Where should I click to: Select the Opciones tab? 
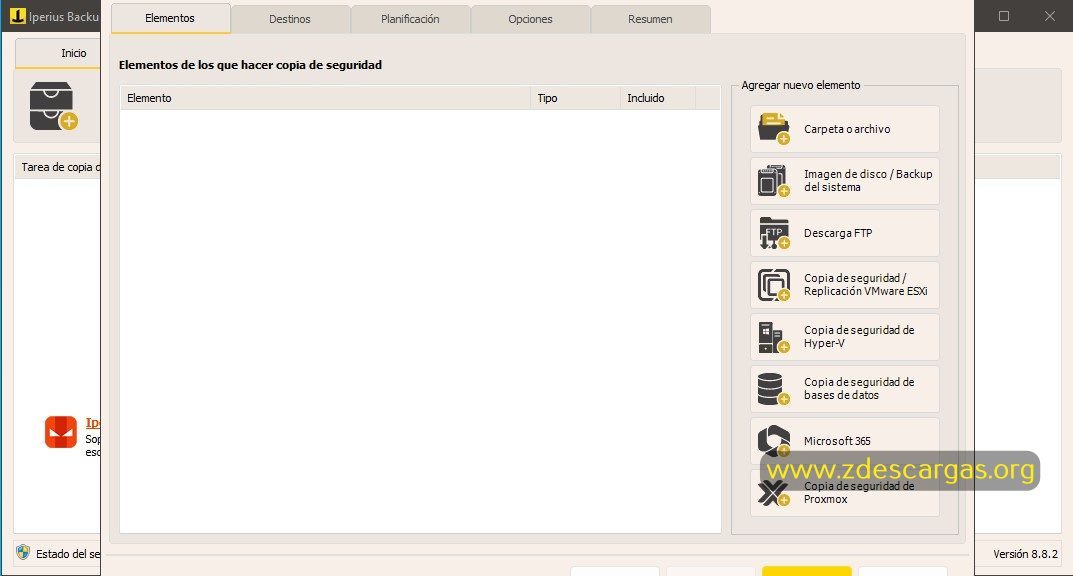point(530,19)
